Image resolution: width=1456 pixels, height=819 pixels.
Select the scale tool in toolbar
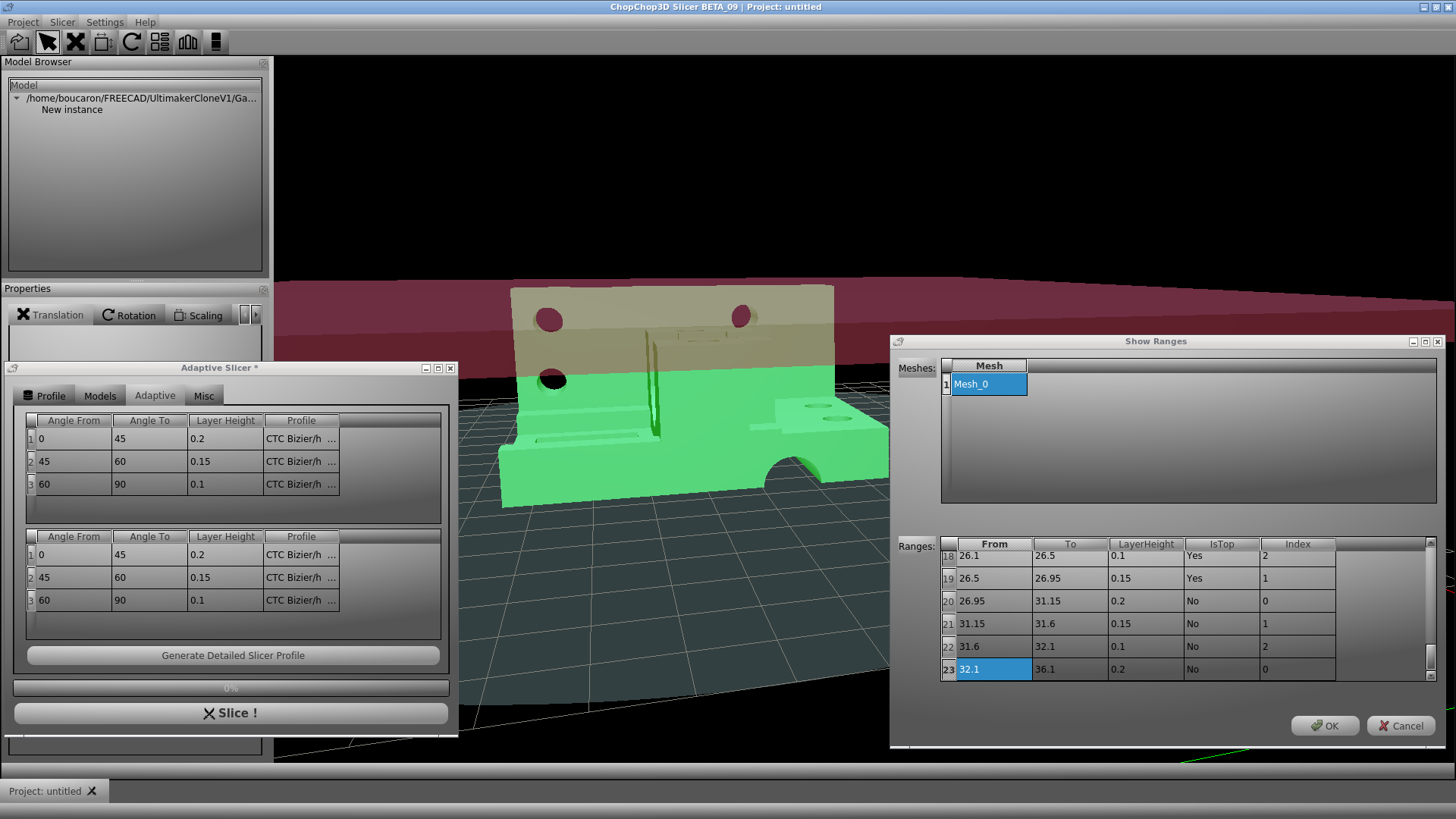tap(104, 42)
